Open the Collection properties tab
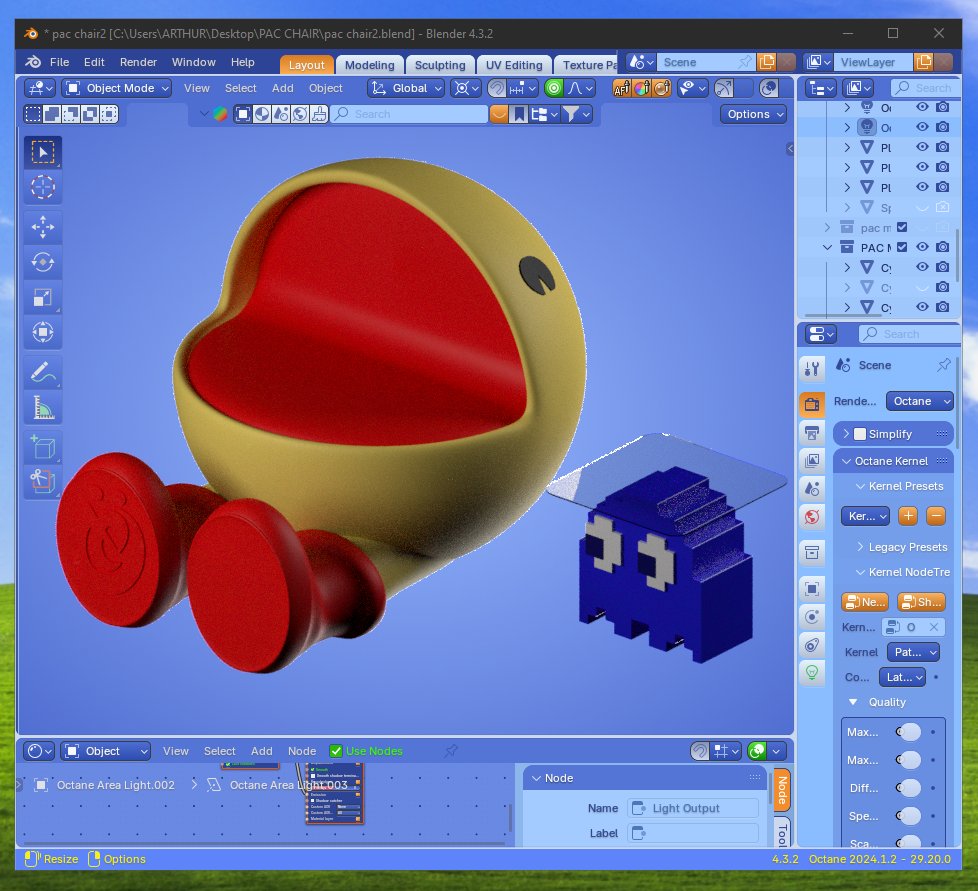This screenshot has width=978, height=891. (811, 552)
